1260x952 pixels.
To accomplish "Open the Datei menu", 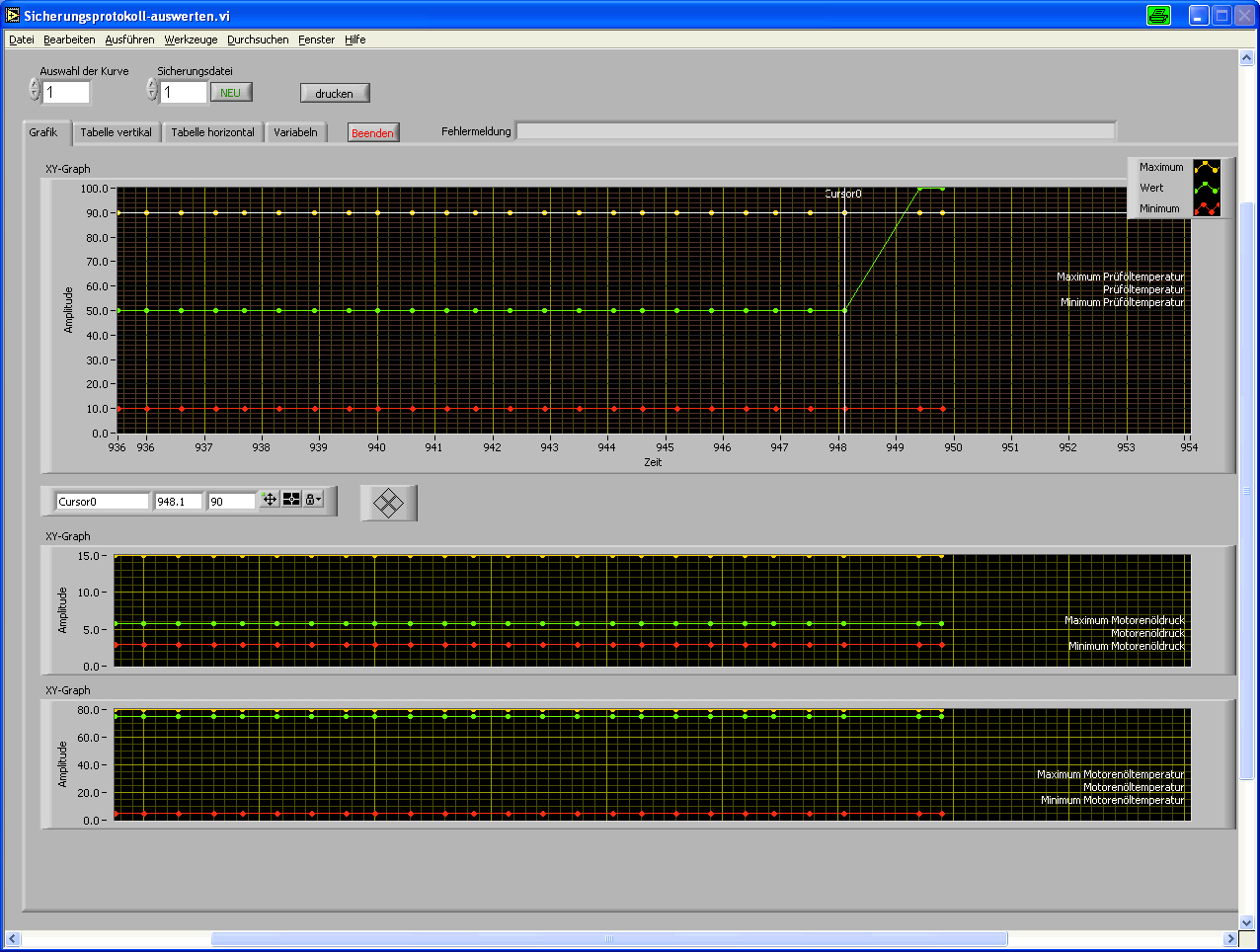I will [22, 40].
